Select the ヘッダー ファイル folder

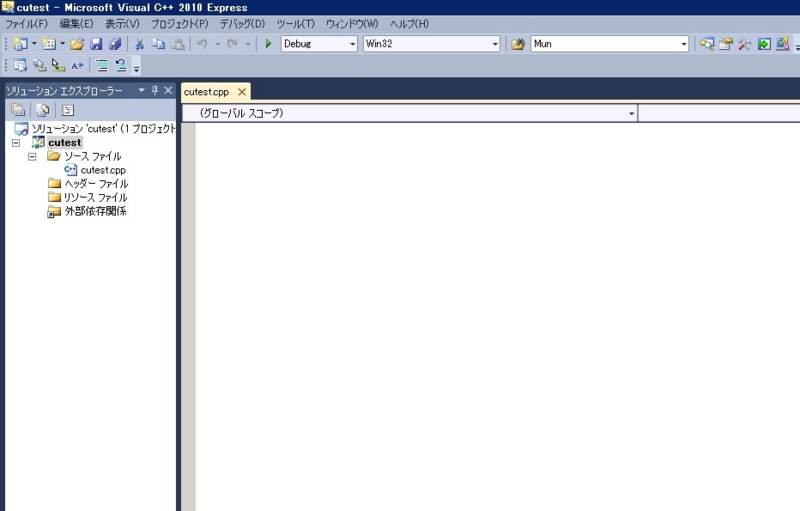click(96, 184)
